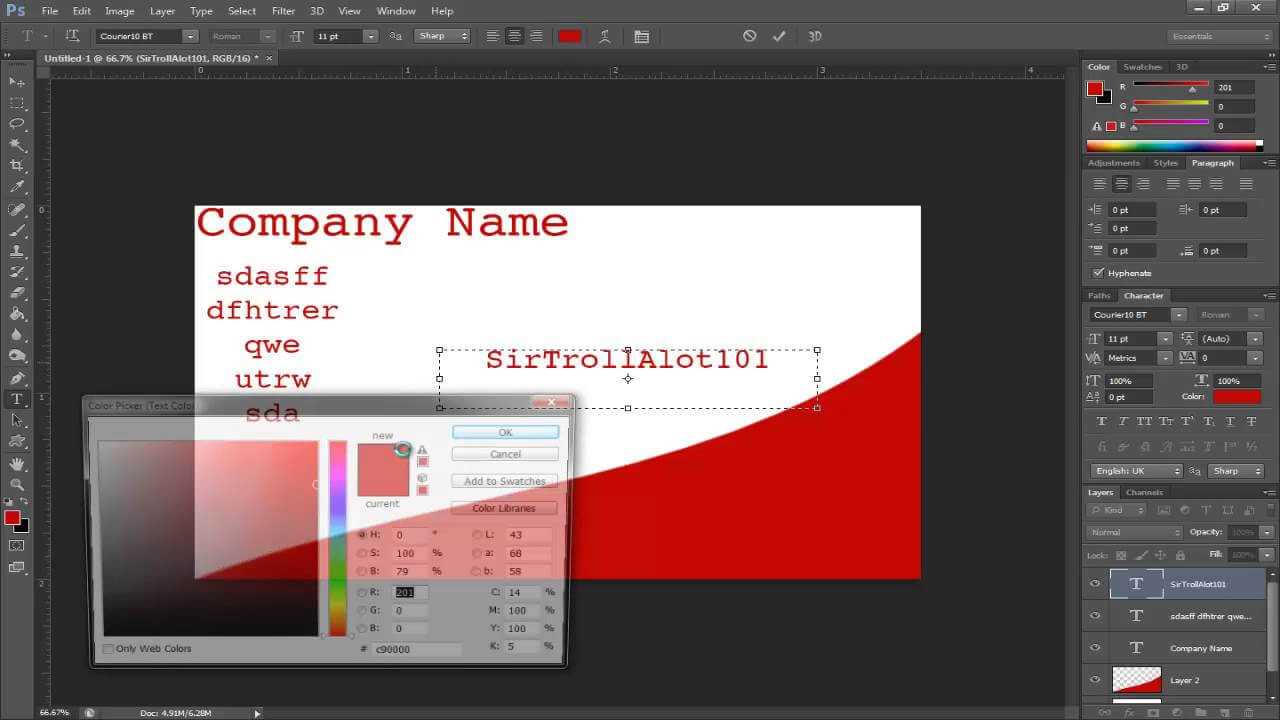Hide the Company Name layer
The image size is (1280, 720).
pyautogui.click(x=1095, y=648)
